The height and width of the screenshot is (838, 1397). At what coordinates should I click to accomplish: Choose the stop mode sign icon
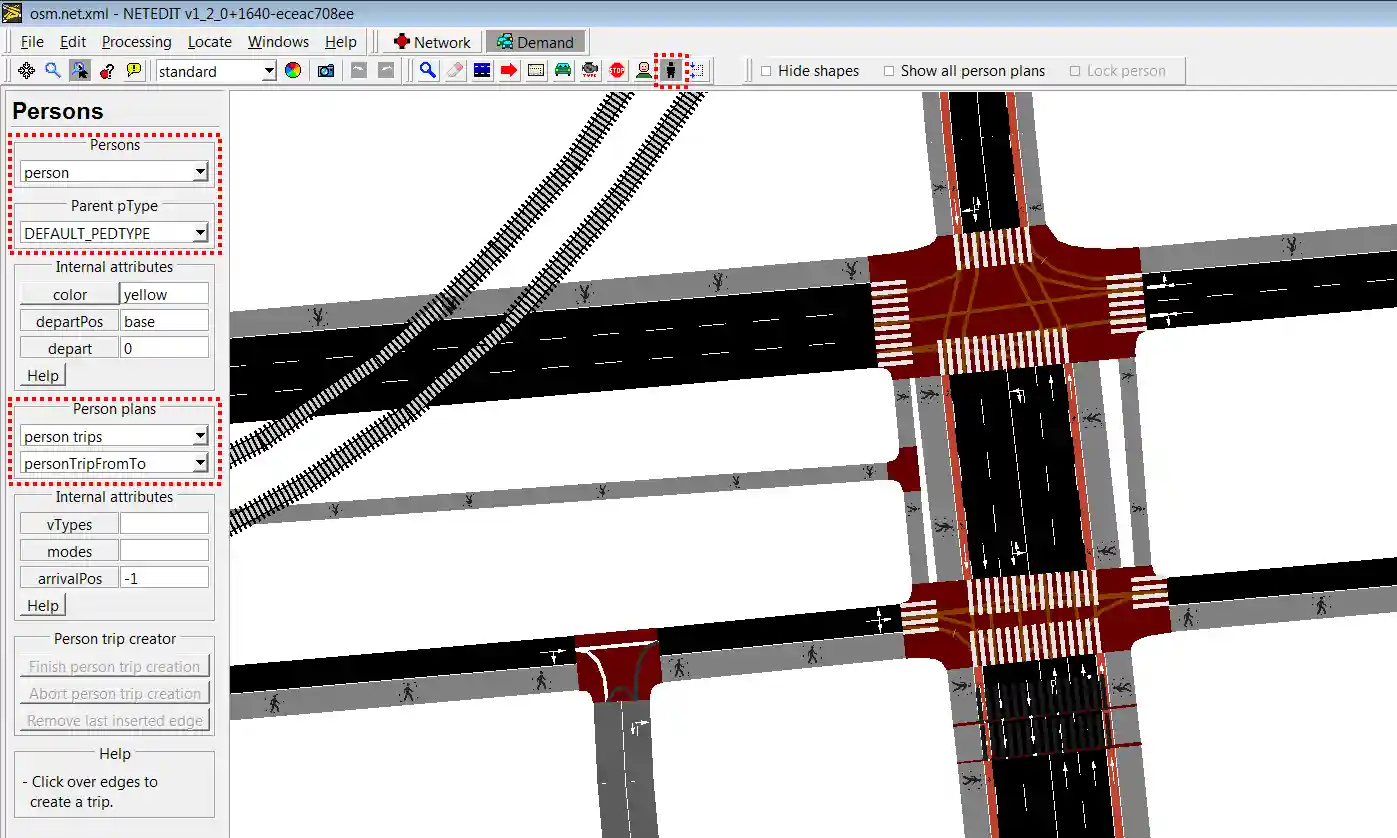617,71
